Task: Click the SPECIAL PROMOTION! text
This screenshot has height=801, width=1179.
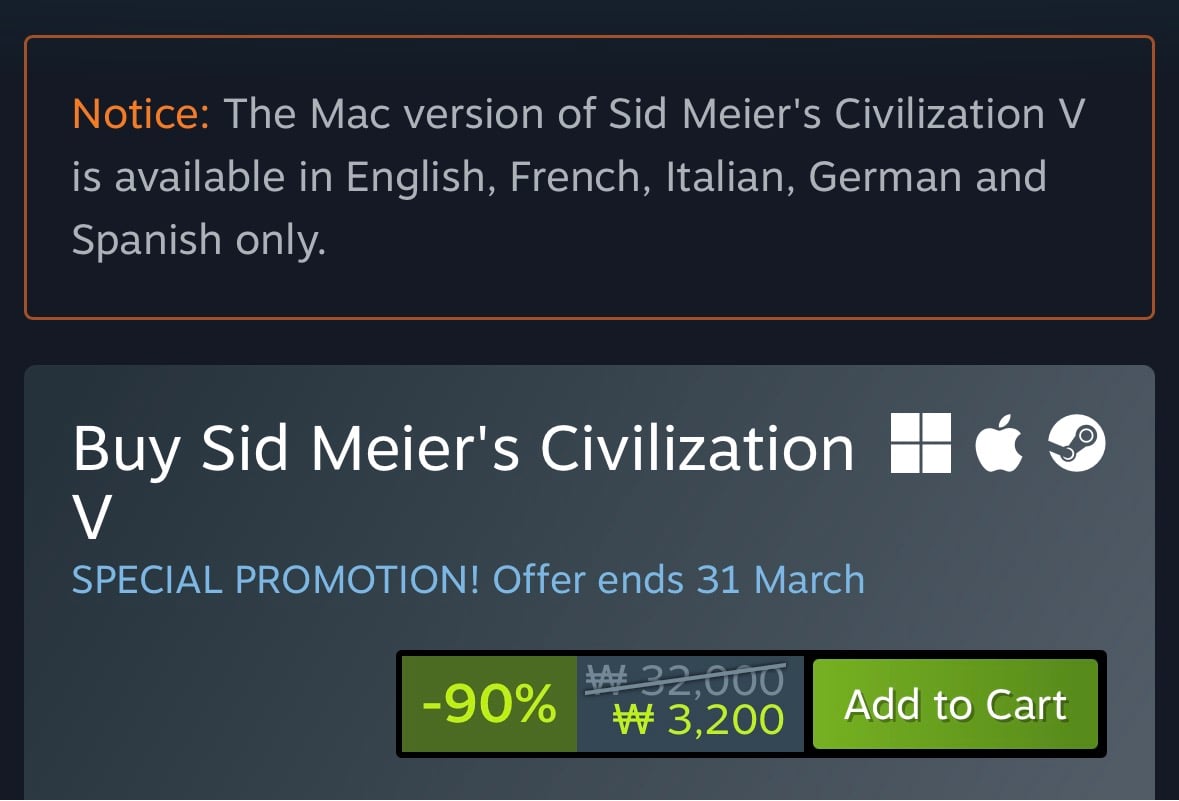Action: coord(275,580)
